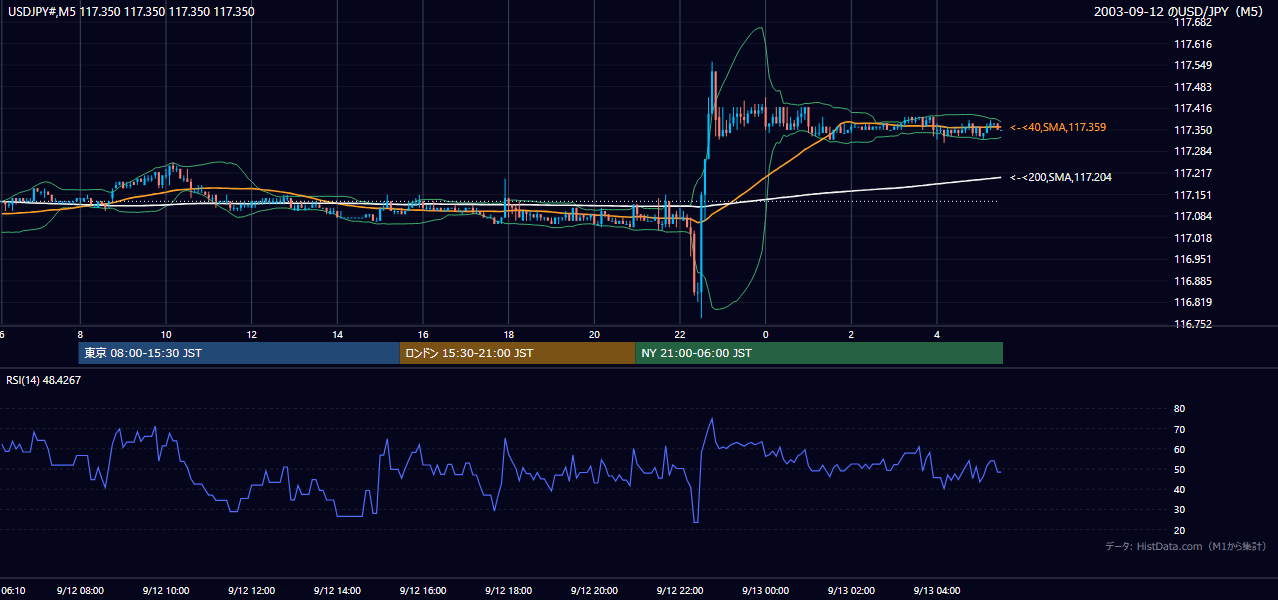Select the NY 21:00-06:00 JST session bar
The height and width of the screenshot is (600, 1278).
(819, 353)
